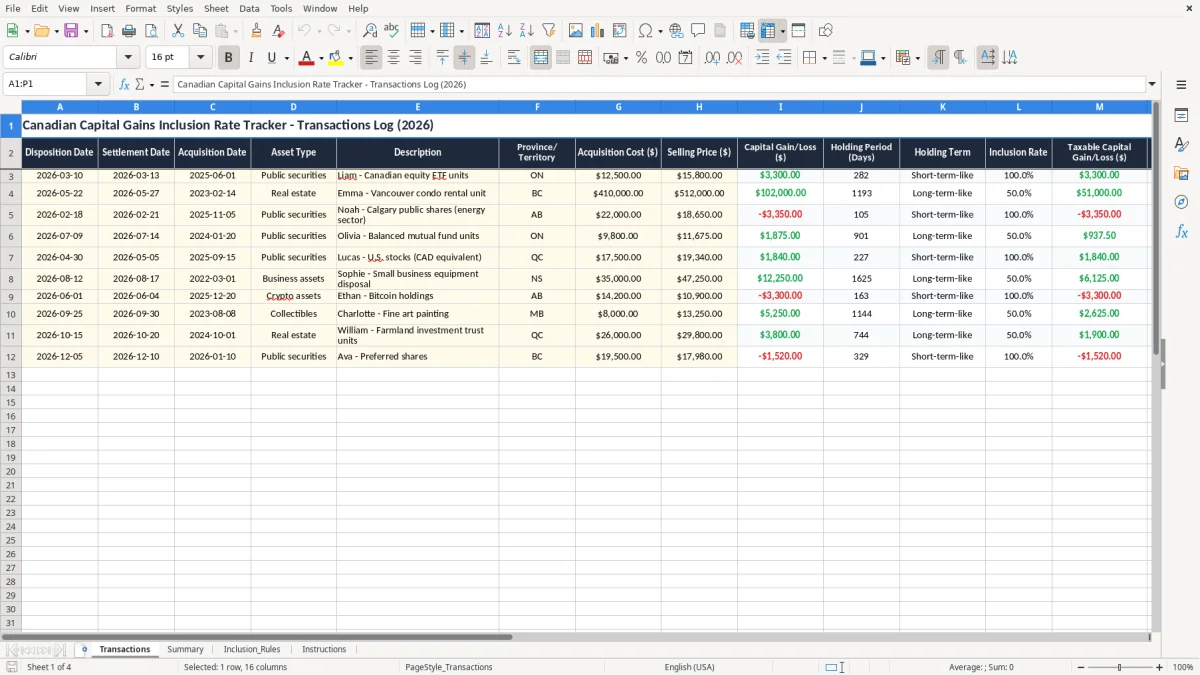Click the Select Function sum button

coord(141,84)
